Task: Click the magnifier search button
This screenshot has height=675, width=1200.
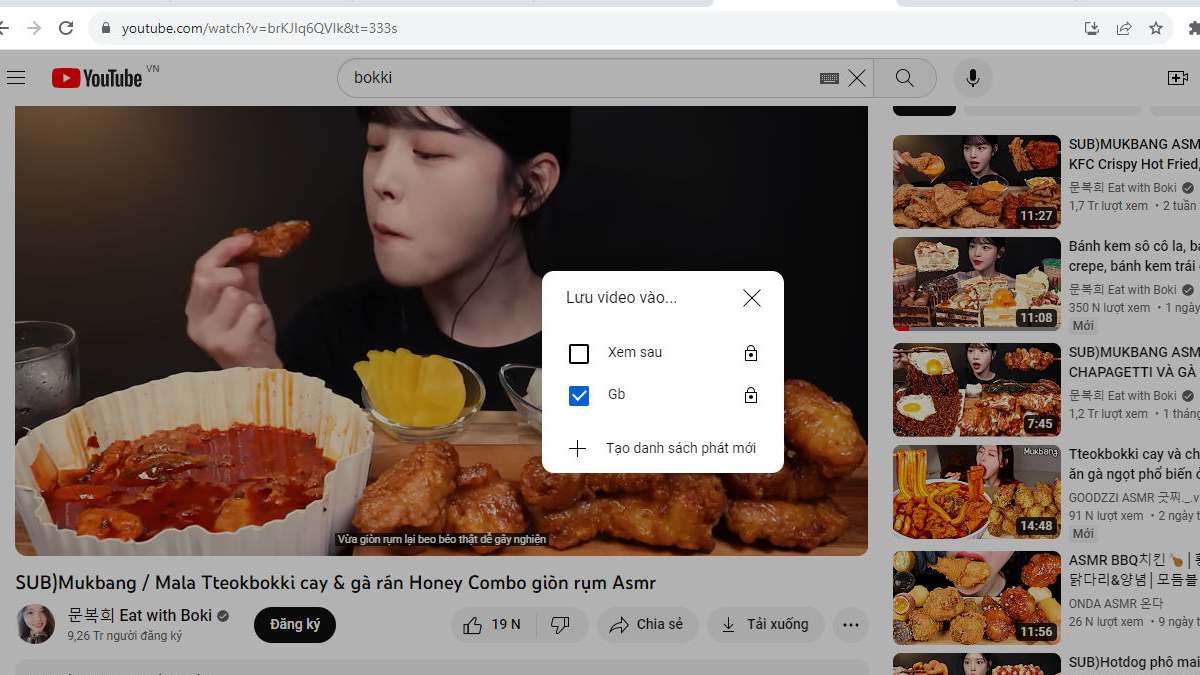Action: point(905,78)
